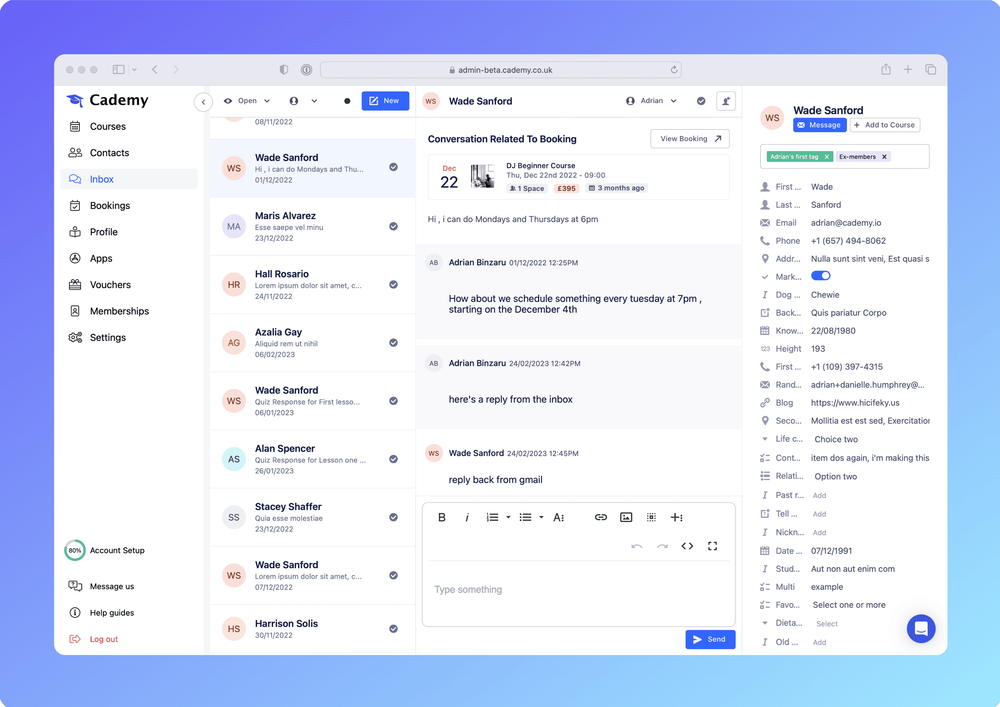The image size is (1000, 707).
Task: Click the bold formatting icon in editor
Action: click(x=442, y=517)
